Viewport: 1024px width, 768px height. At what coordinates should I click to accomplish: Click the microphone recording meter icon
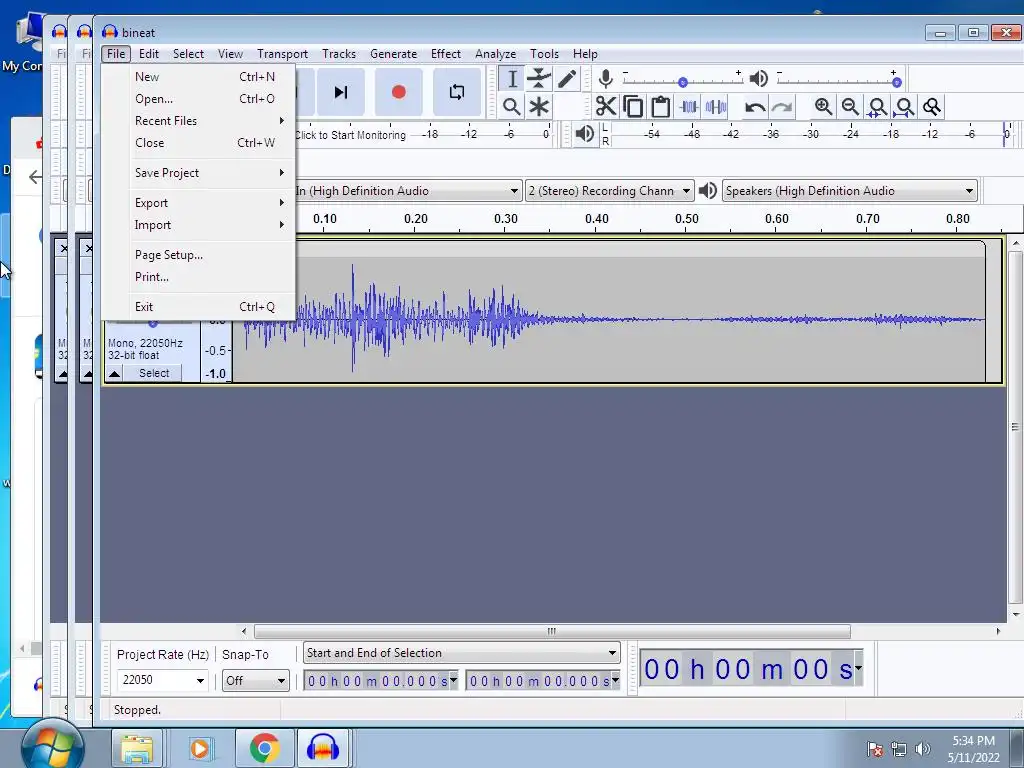pos(606,79)
